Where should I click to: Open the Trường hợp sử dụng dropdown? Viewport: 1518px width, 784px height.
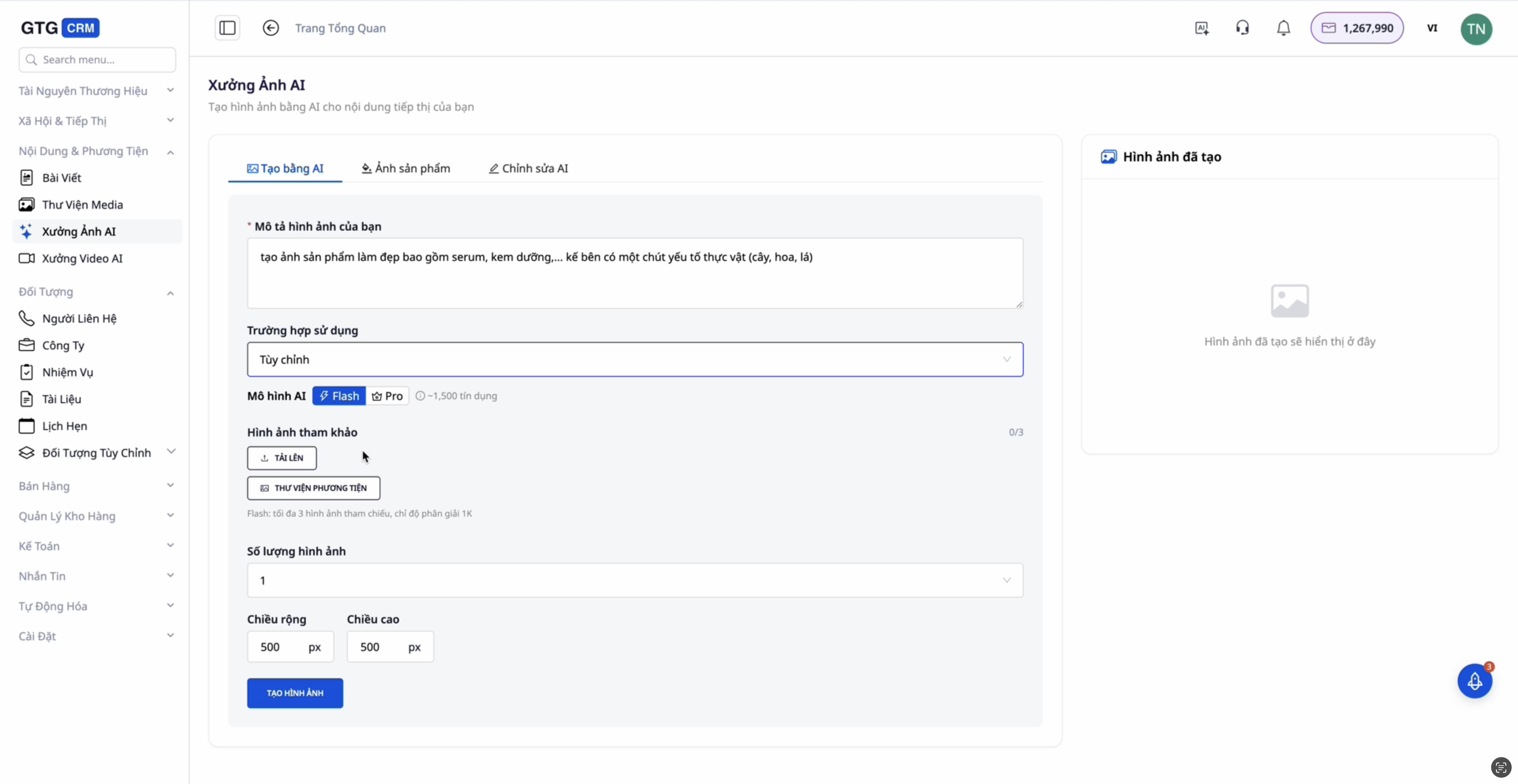634,359
